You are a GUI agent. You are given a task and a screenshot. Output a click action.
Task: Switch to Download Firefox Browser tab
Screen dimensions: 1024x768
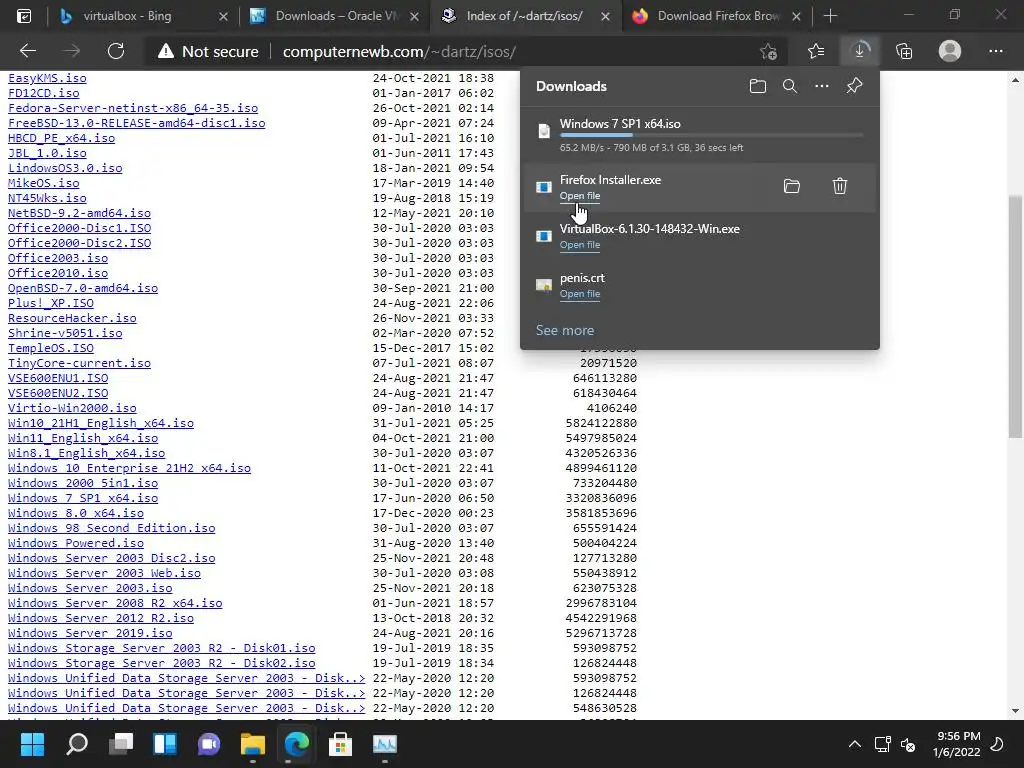[x=718, y=16]
